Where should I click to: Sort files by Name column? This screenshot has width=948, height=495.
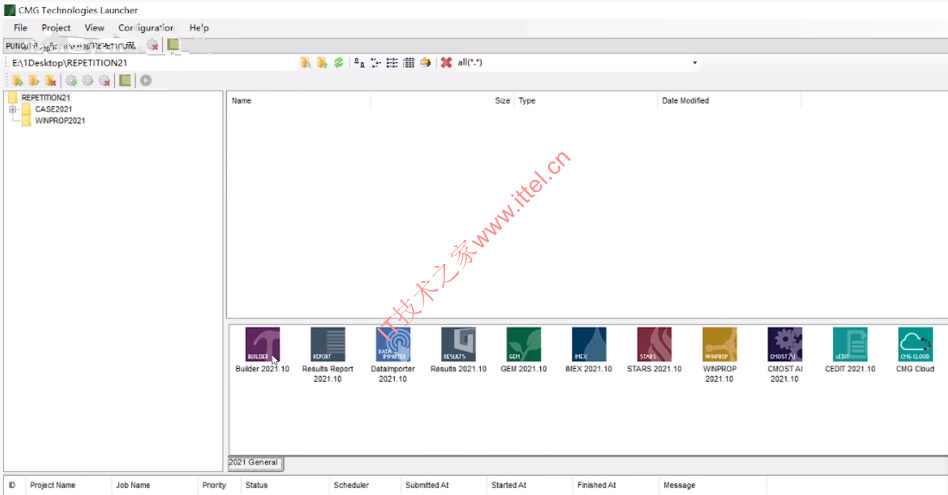click(x=299, y=101)
